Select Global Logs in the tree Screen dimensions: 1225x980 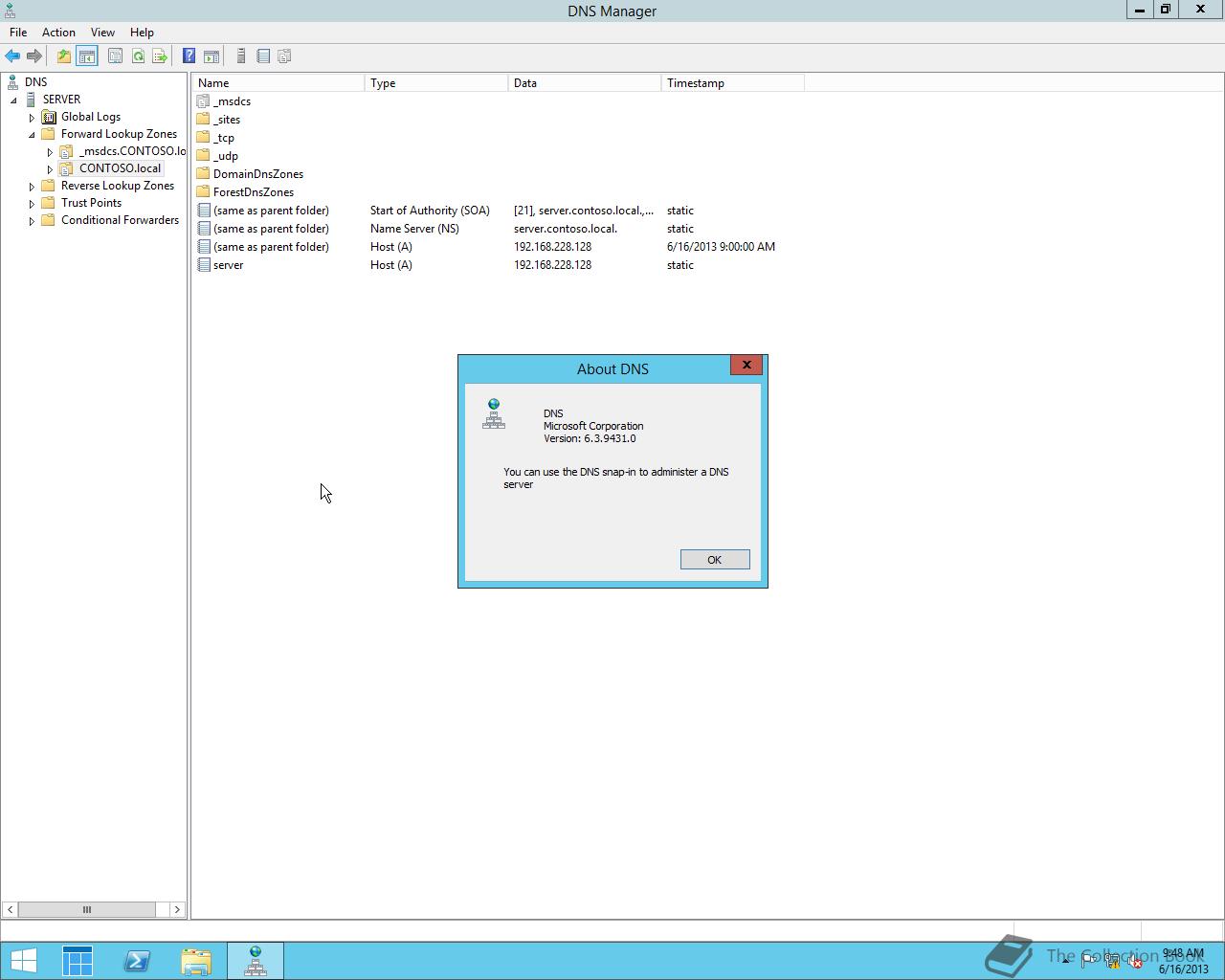[x=91, y=117]
